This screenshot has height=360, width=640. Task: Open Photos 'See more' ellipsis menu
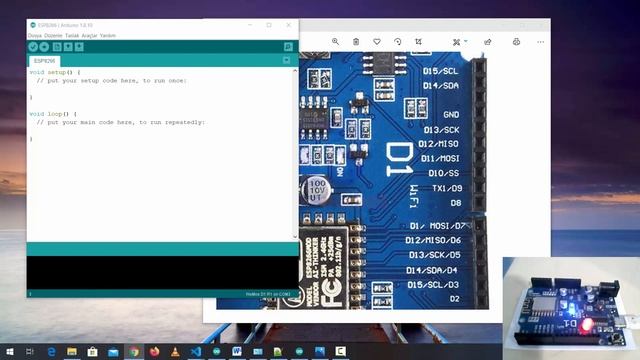click(x=540, y=42)
